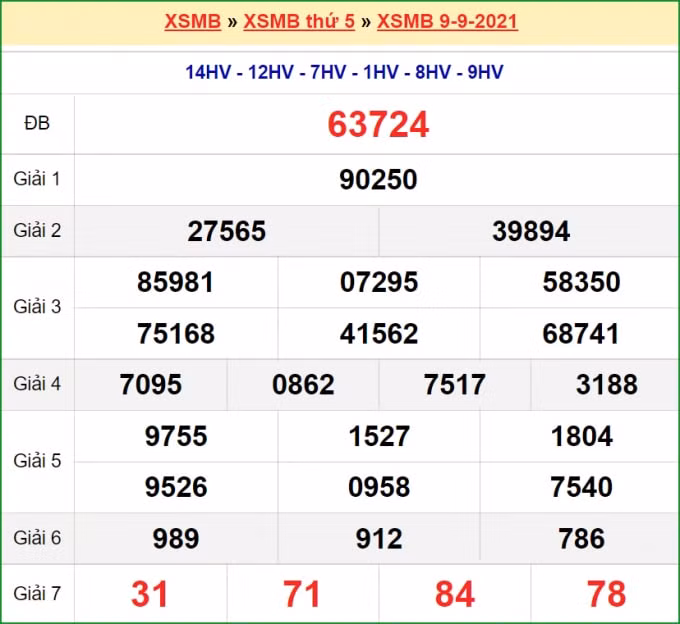Click the Giải 7 label
The image size is (680, 624).
click(37, 593)
